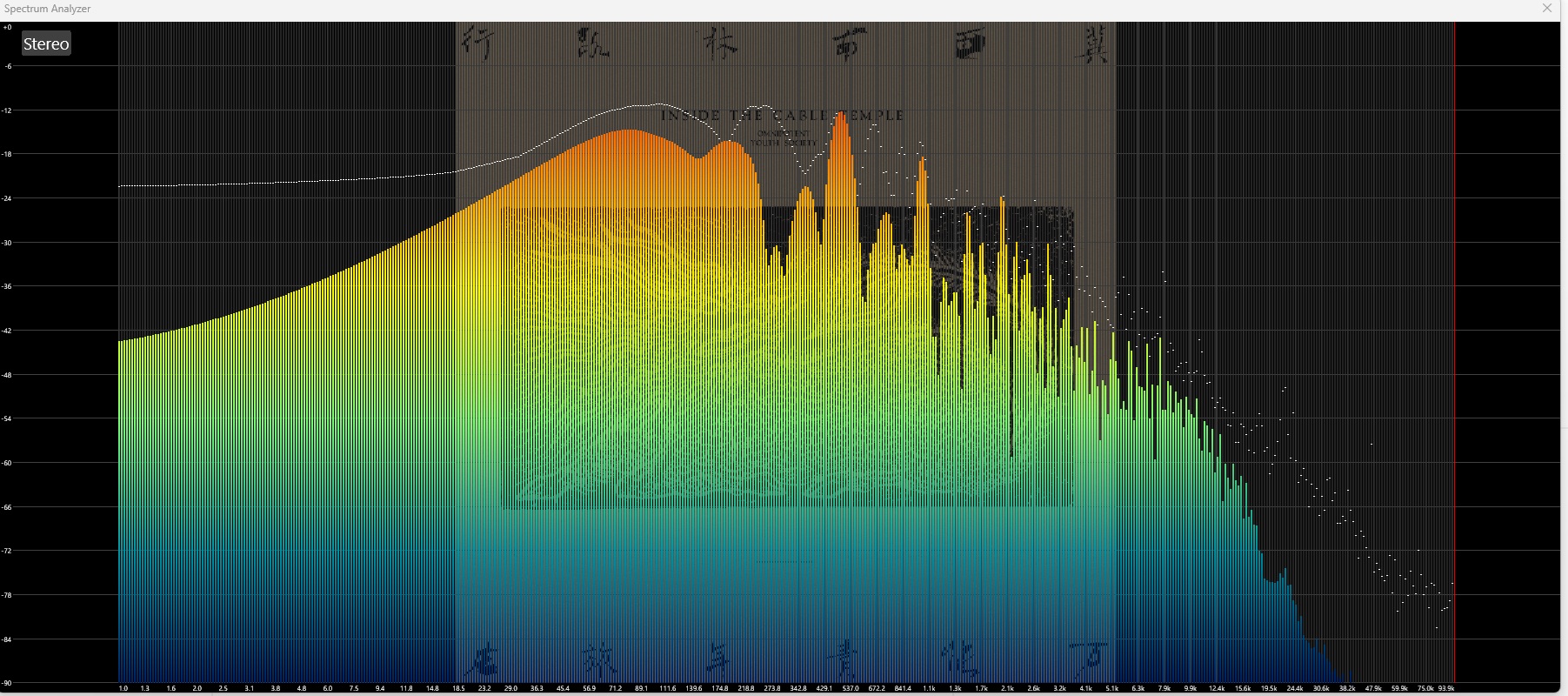Close the Spectrum Analyzer window
1568x696 pixels.
pos(1547,8)
